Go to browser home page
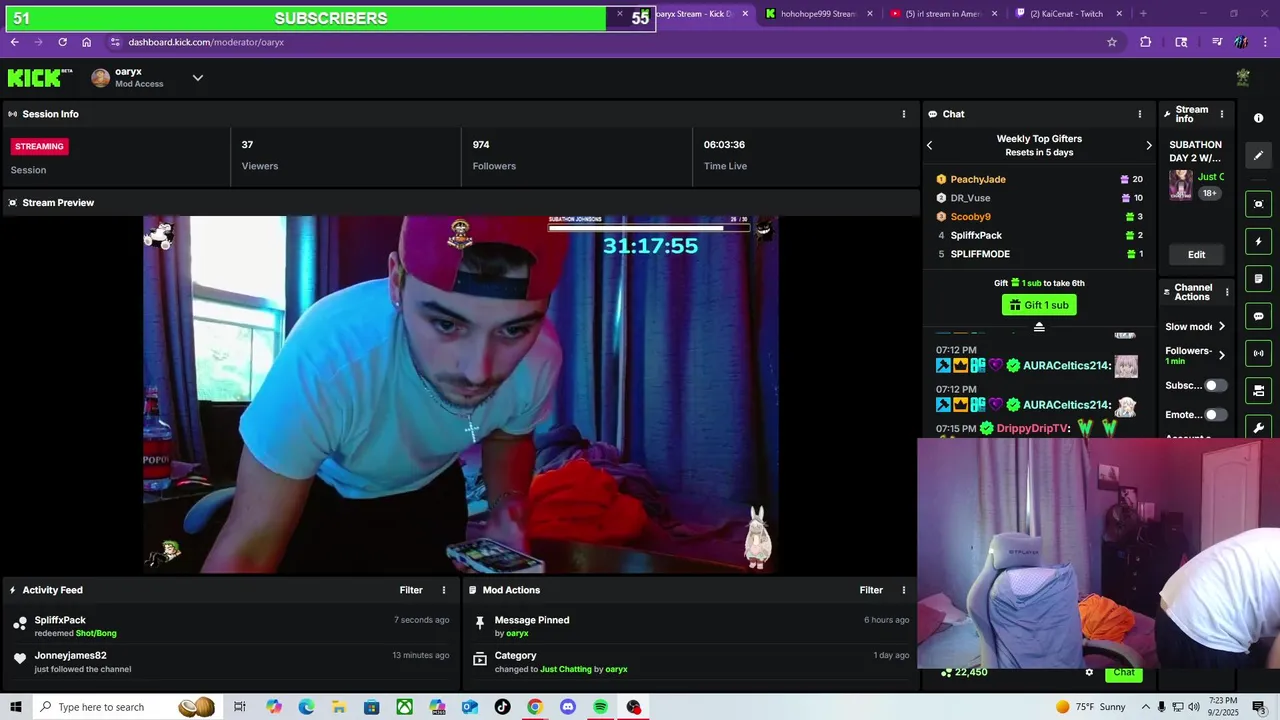1280x720 pixels. [87, 42]
